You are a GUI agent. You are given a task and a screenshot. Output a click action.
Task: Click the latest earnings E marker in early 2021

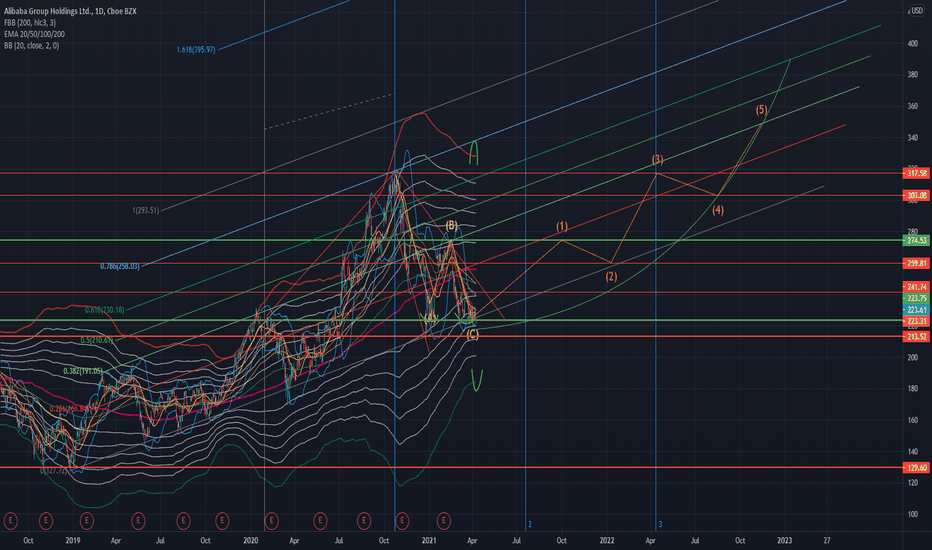pyautogui.click(x=443, y=521)
